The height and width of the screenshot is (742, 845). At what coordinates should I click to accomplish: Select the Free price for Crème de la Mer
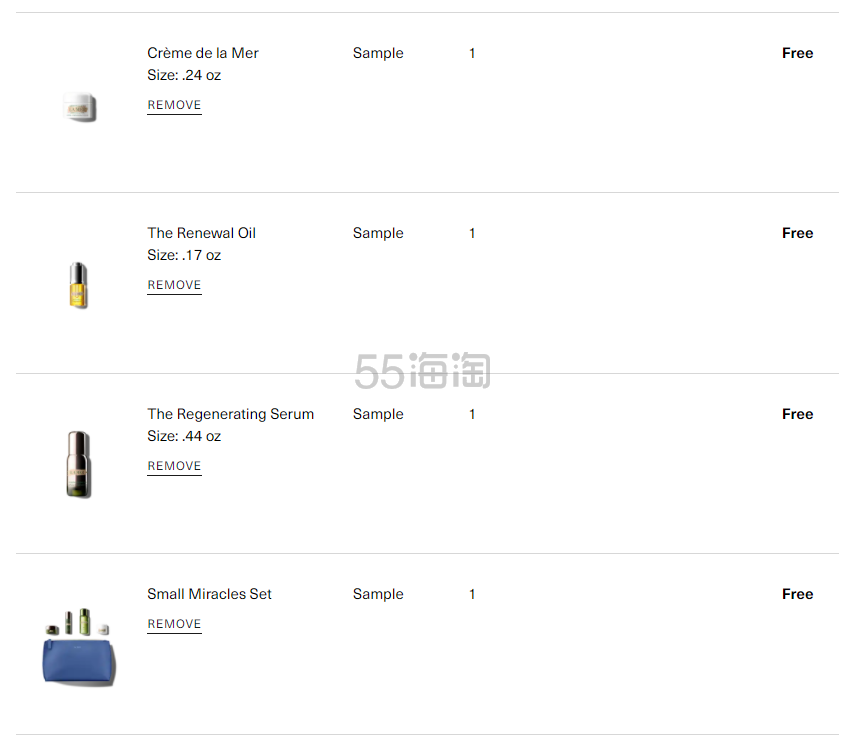coord(798,53)
